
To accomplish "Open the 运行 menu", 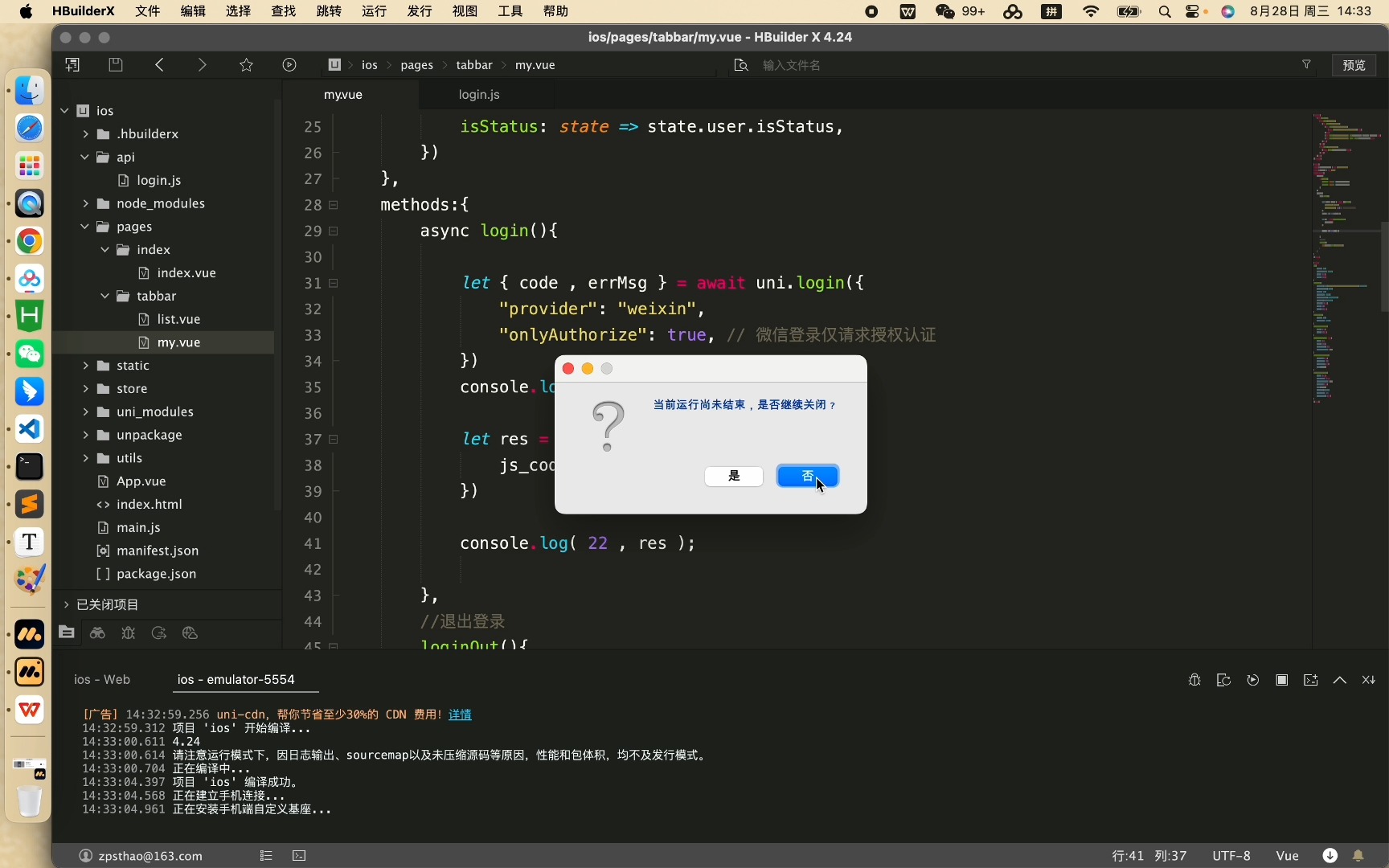I will click(374, 11).
